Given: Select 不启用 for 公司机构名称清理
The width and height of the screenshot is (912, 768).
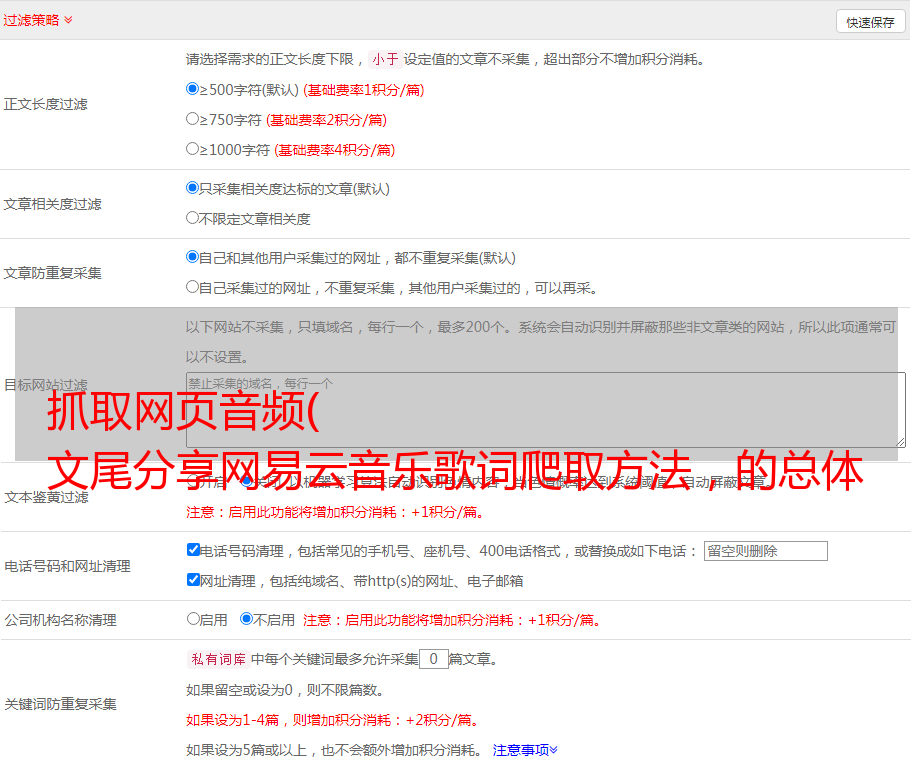Looking at the screenshot, I should [x=247, y=619].
